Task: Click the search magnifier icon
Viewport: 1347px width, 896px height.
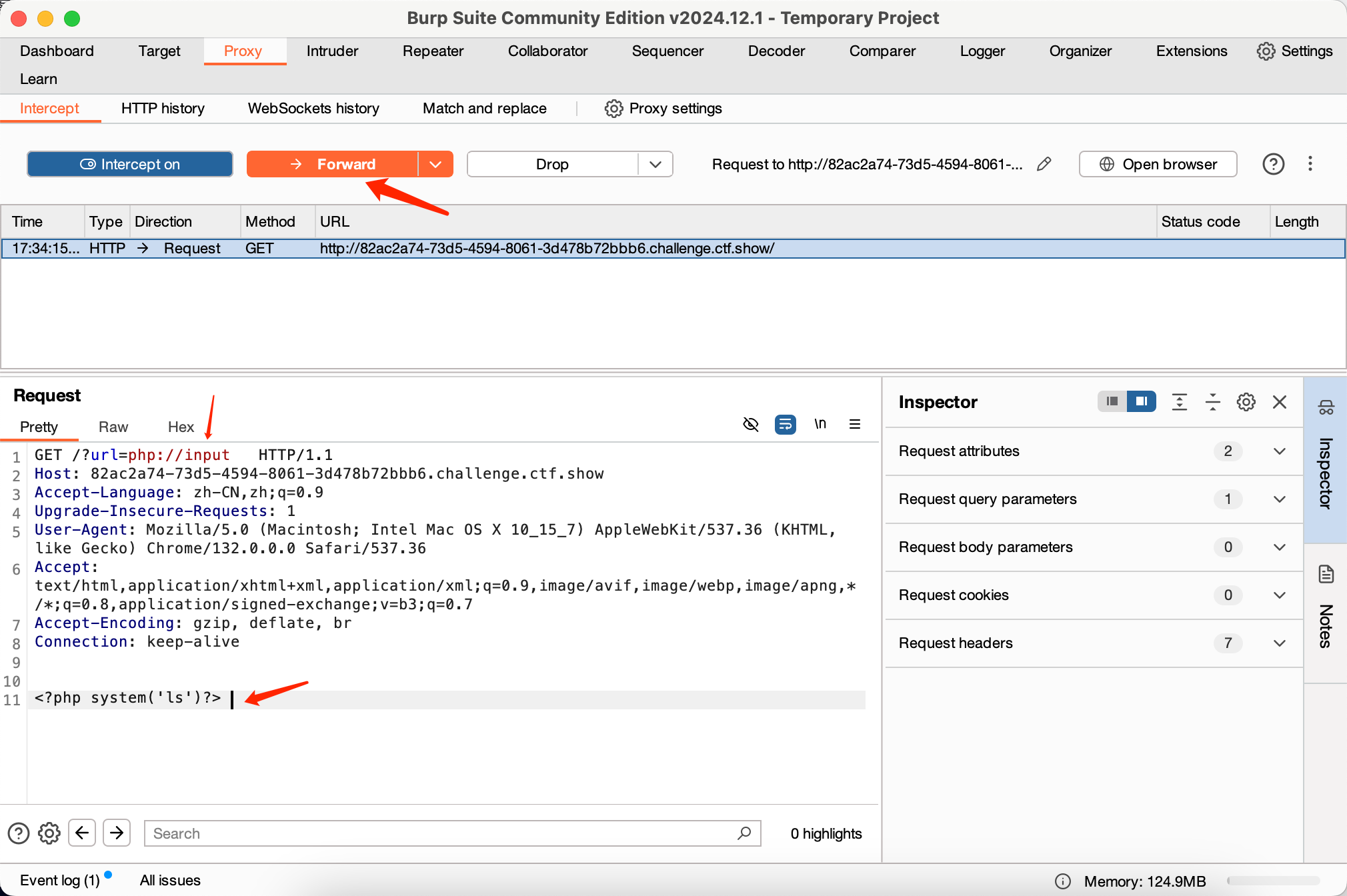Action: point(744,833)
